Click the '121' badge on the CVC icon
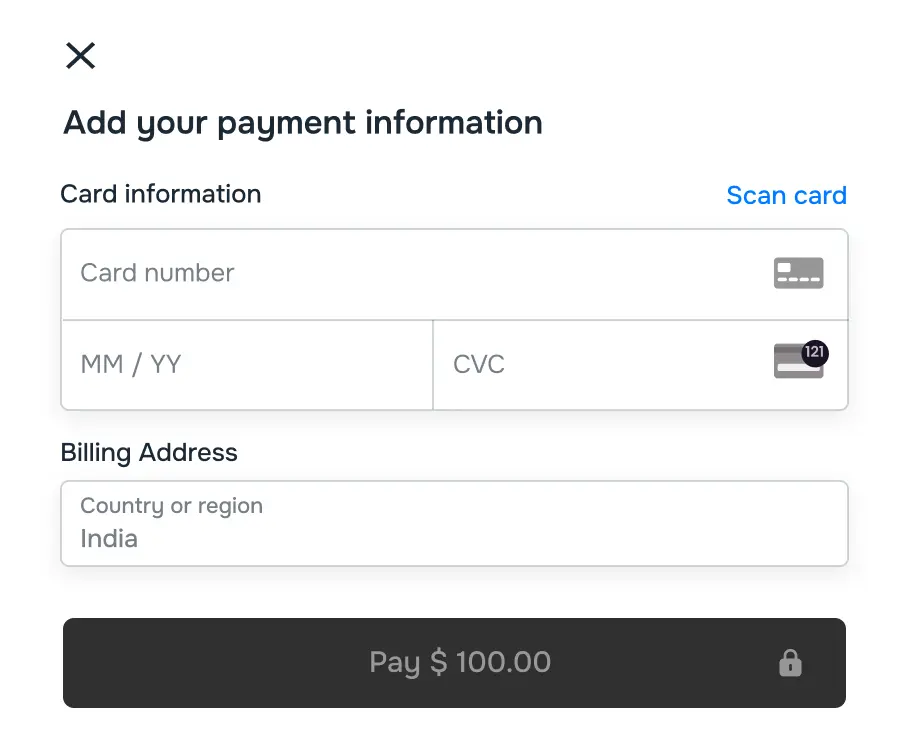Image resolution: width=903 pixels, height=756 pixels. point(813,352)
